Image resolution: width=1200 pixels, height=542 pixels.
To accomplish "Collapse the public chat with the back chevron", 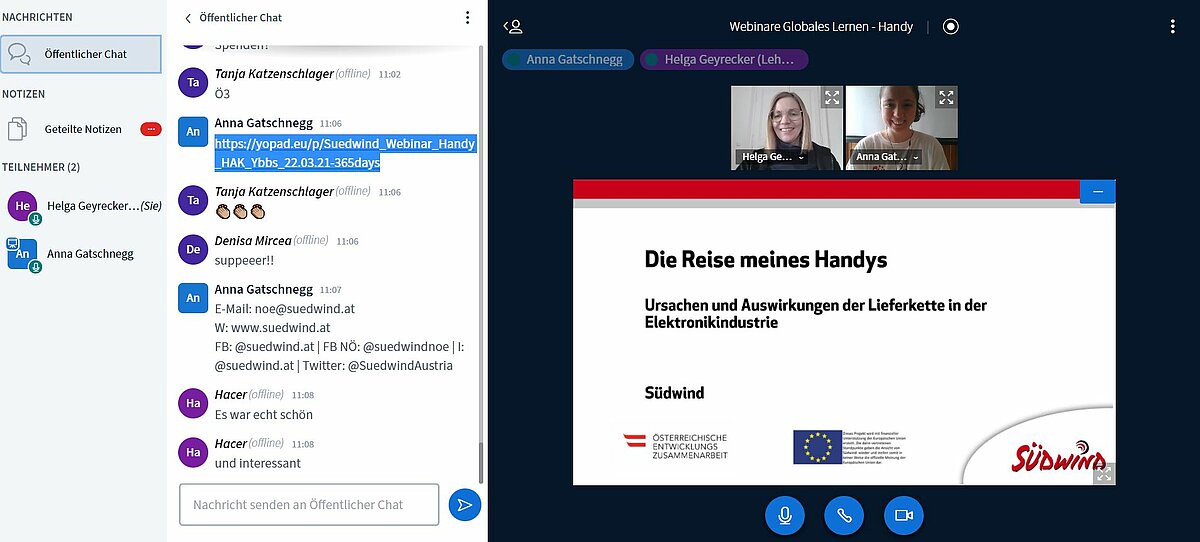I will coord(187,18).
